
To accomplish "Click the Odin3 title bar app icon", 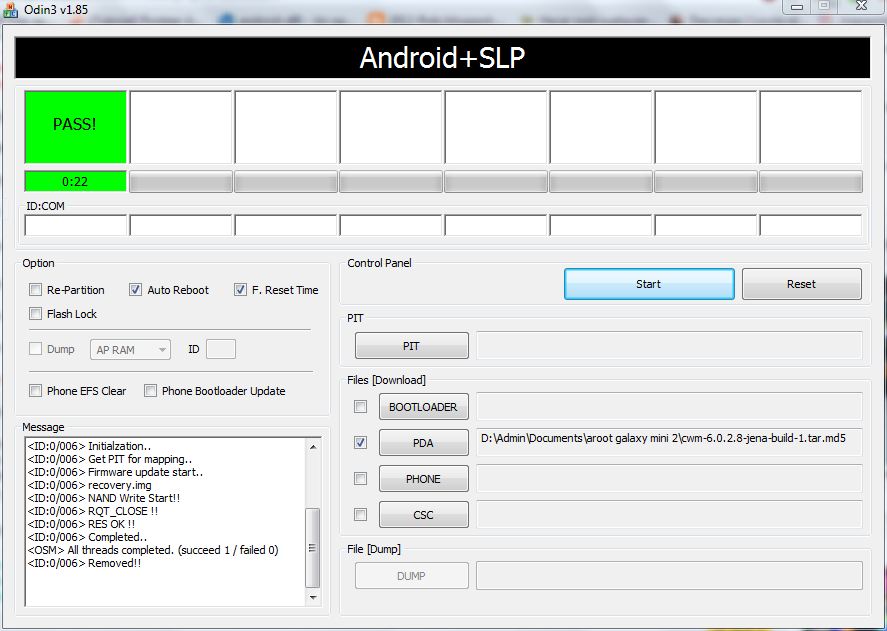I will click(x=10, y=9).
